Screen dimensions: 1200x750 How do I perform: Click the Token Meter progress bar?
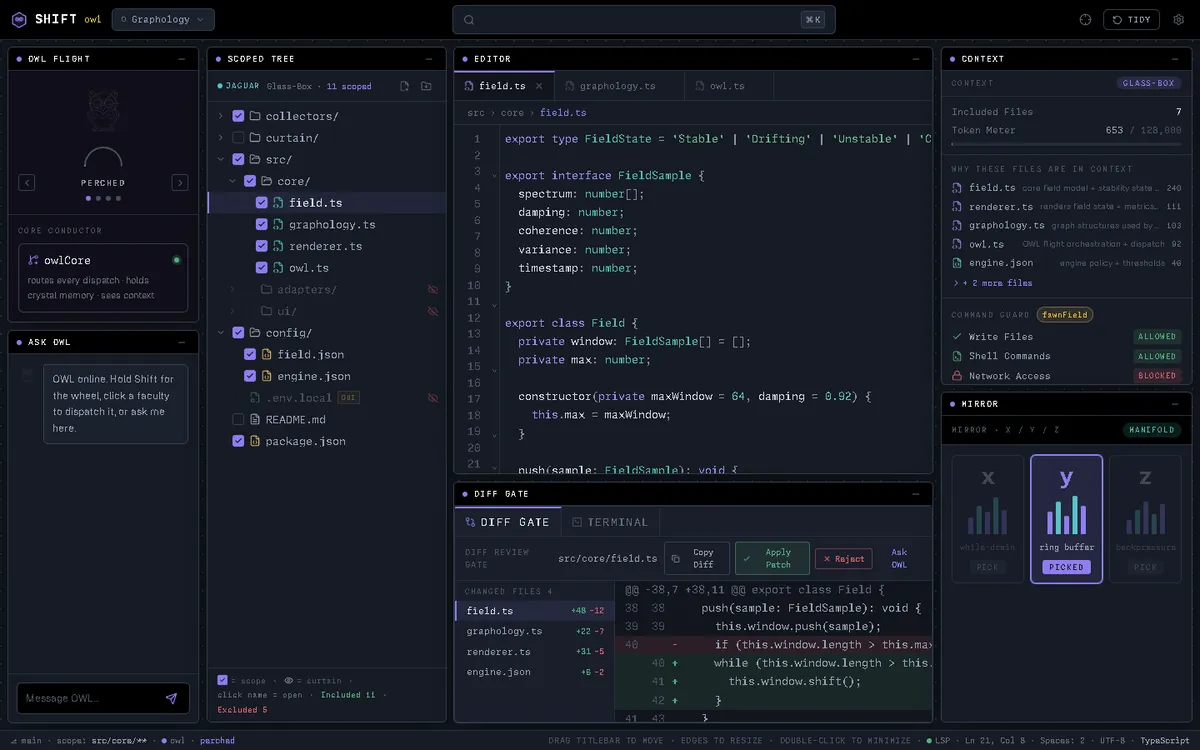[1066, 144]
